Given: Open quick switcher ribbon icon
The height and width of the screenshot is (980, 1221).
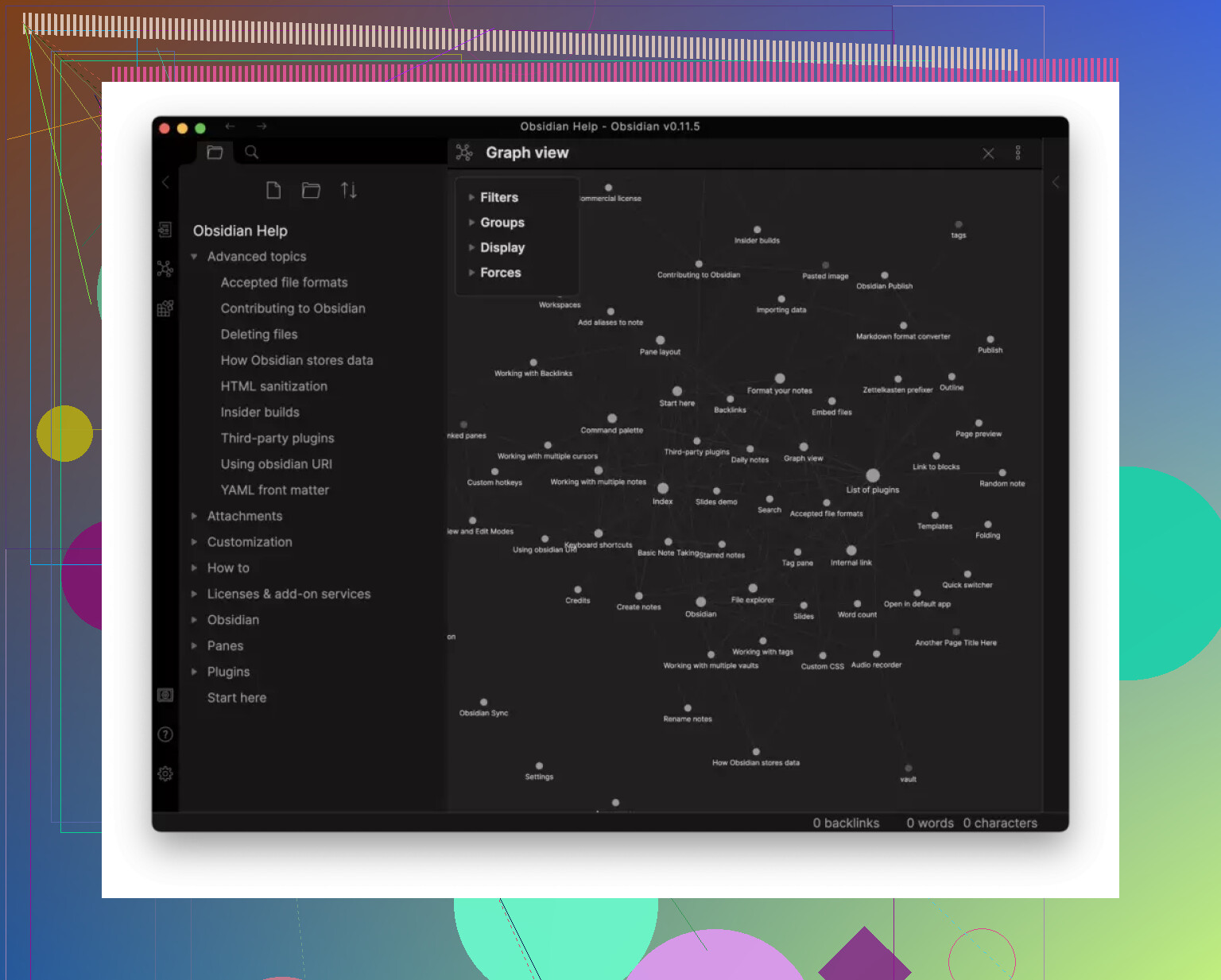Looking at the screenshot, I should pyautogui.click(x=165, y=230).
